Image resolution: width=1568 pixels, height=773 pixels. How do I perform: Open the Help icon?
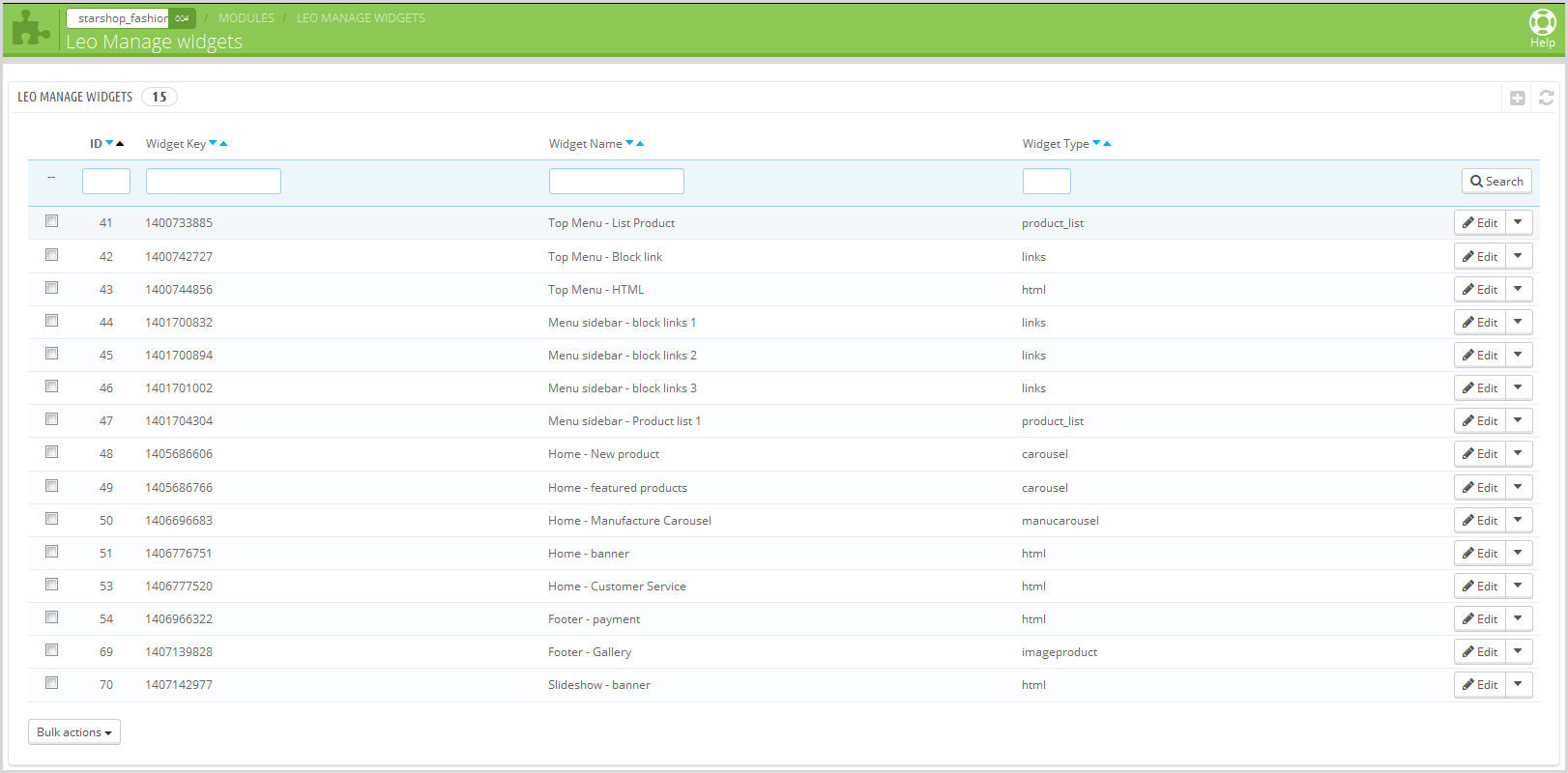click(1542, 28)
